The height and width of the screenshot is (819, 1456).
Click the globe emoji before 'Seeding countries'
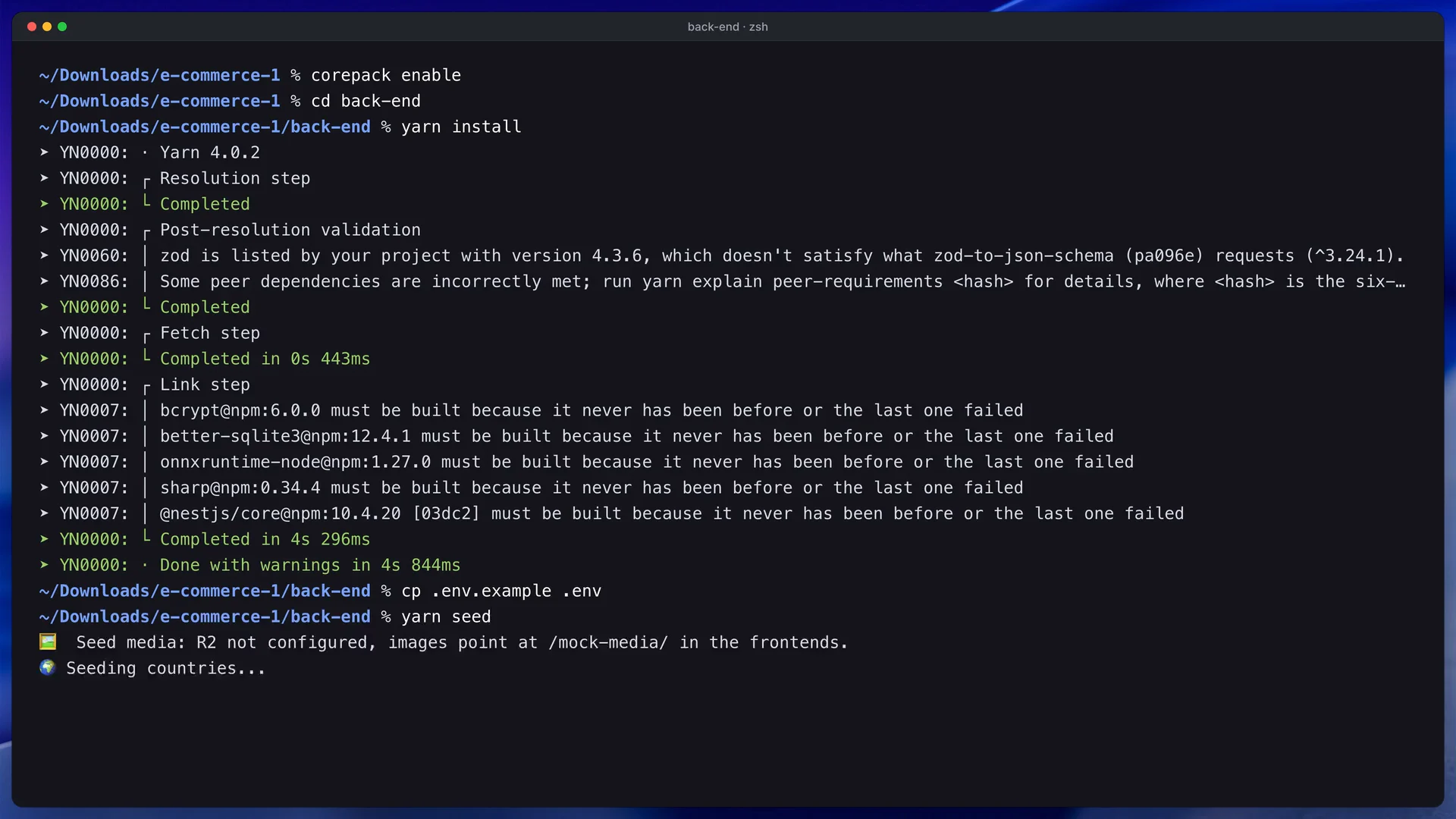(x=48, y=667)
